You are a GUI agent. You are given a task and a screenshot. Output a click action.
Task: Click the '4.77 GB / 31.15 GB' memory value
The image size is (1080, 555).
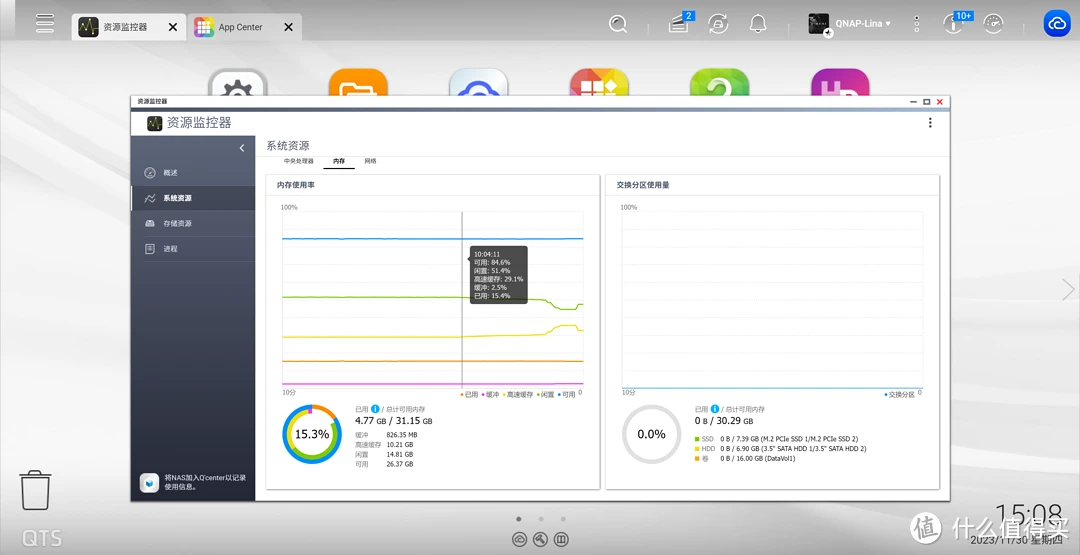(394, 421)
